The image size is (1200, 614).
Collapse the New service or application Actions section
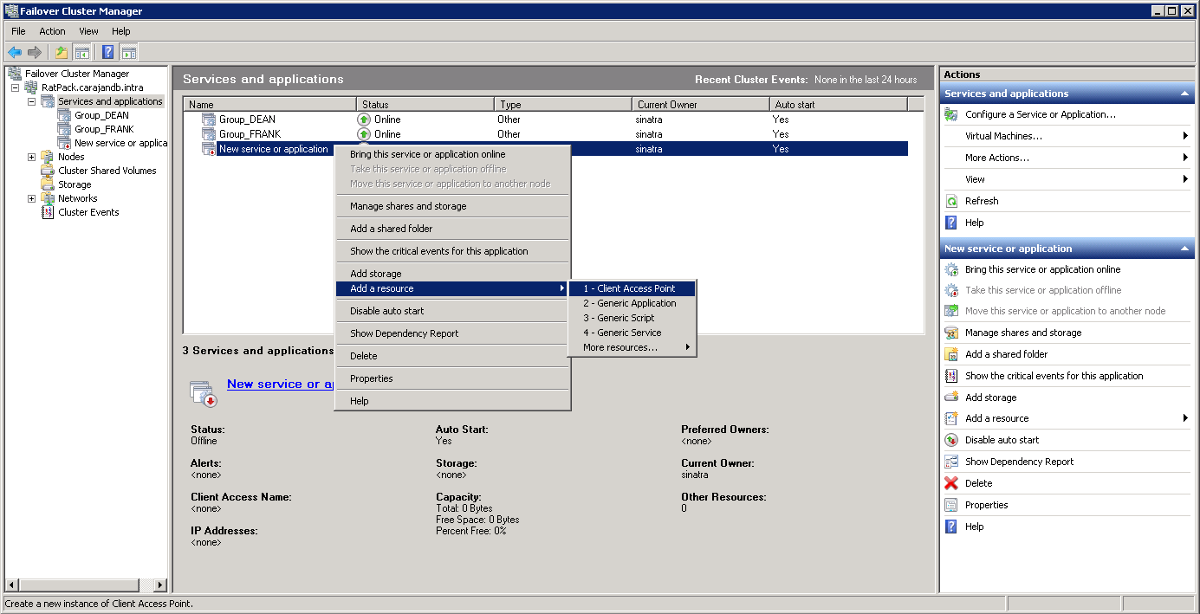point(1185,249)
